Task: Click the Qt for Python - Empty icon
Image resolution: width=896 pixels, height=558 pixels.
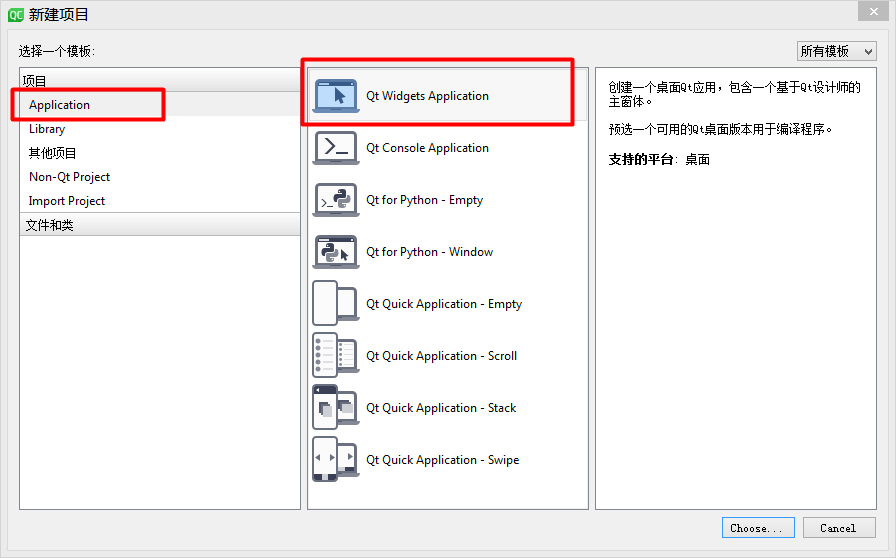Action: point(336,200)
